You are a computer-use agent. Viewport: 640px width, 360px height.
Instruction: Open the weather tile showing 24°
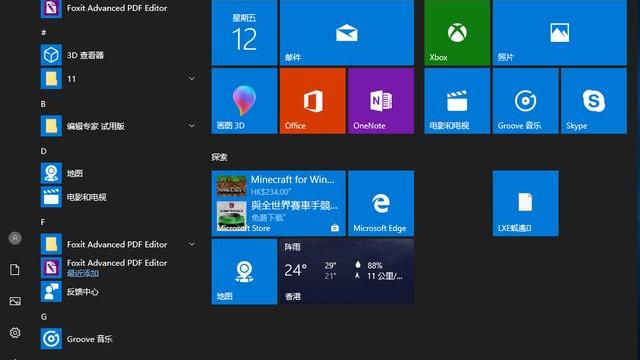347,271
